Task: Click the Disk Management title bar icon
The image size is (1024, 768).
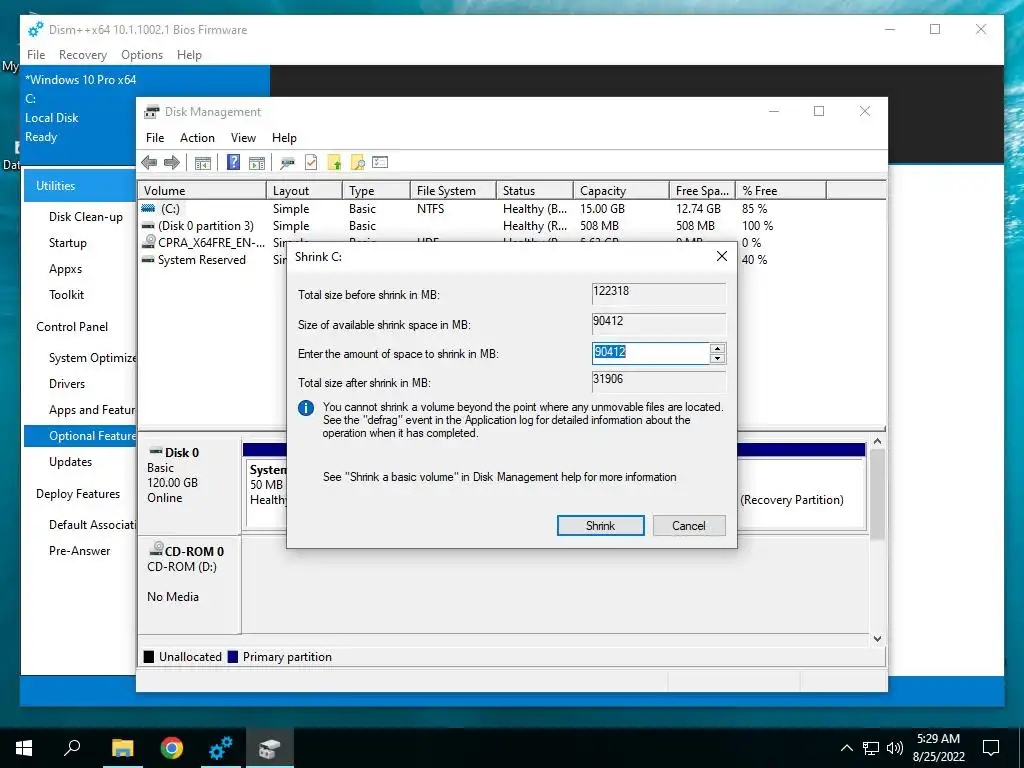Action: [152, 112]
